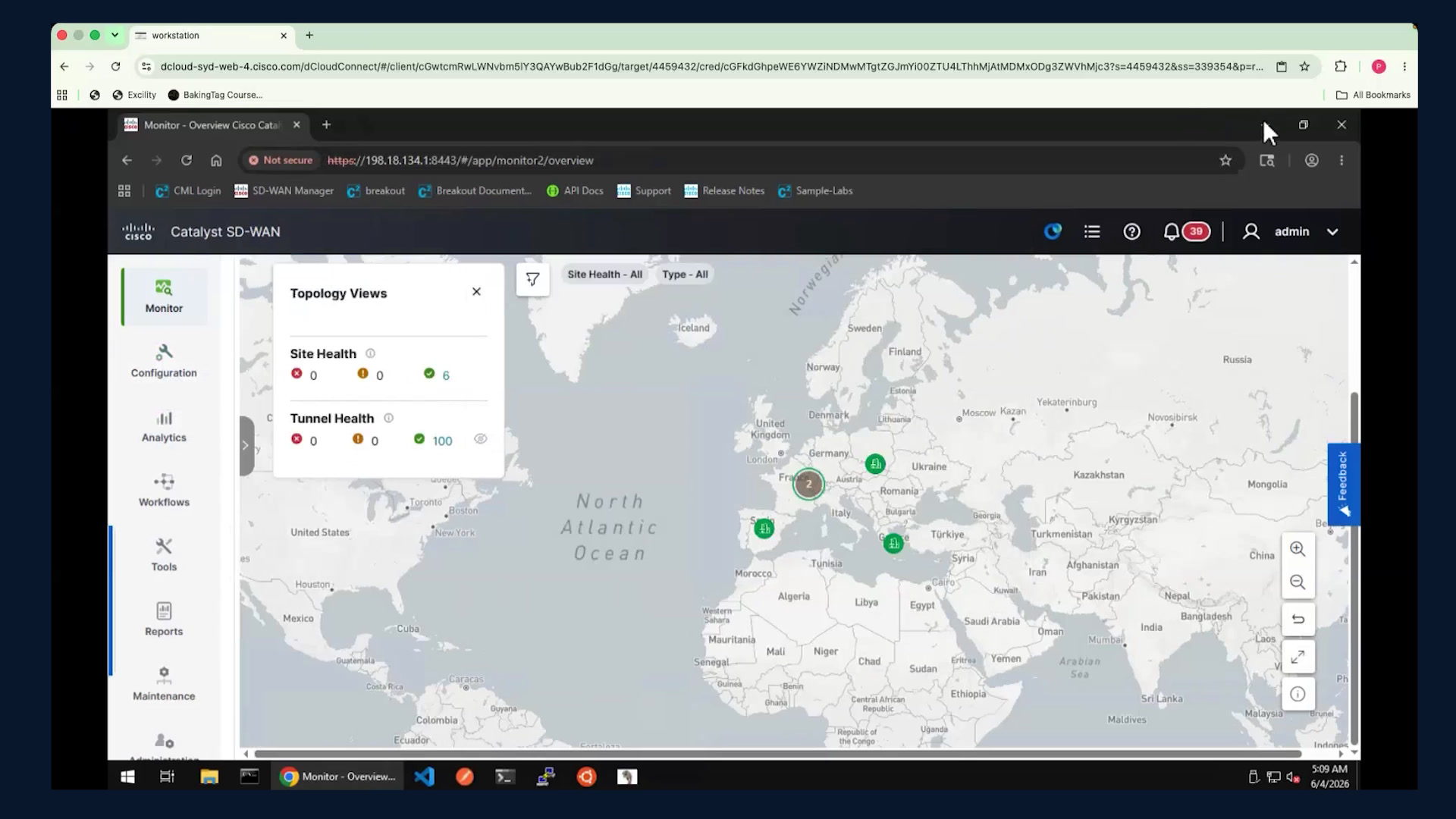This screenshot has height=819, width=1456.
Task: Open the notifications bell with 39 alerts
Action: [x=1186, y=231]
